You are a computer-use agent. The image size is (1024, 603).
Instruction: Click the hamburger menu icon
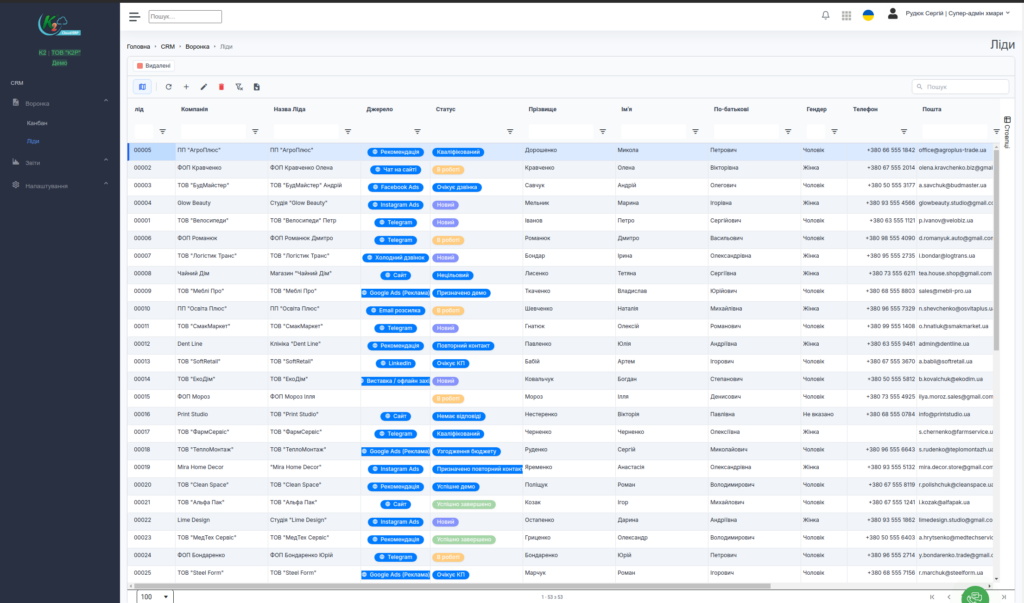(x=134, y=16)
